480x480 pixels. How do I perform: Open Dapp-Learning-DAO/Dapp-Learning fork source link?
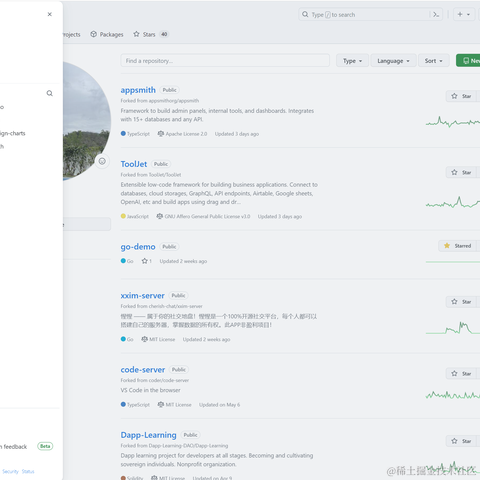[188, 446]
